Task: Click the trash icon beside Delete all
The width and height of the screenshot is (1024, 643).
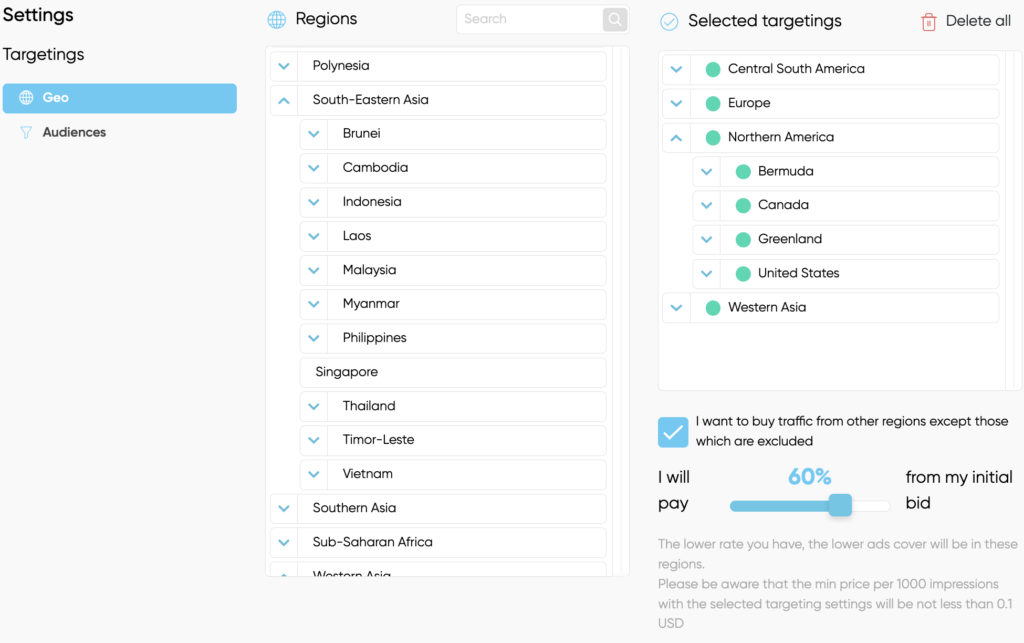Action: pyautogui.click(x=929, y=21)
